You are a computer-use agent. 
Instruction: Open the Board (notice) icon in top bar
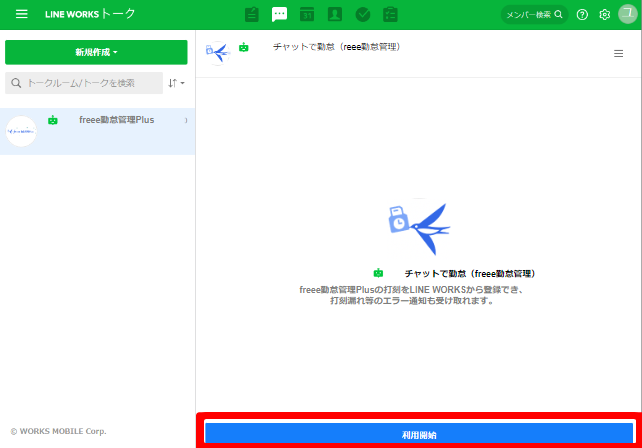click(251, 14)
